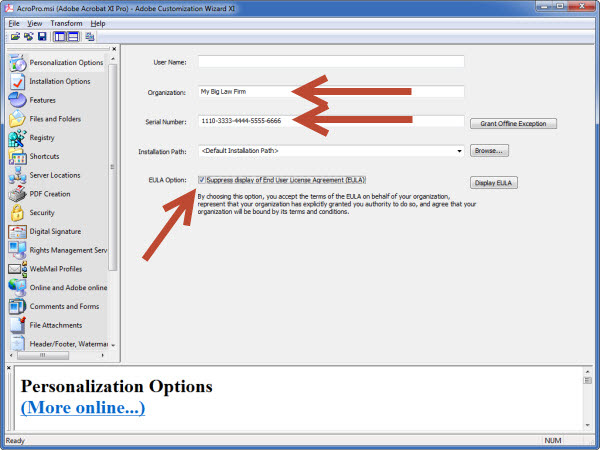The image size is (600, 450).
Task: Click the Grant Offline Exception button
Action: click(x=513, y=124)
